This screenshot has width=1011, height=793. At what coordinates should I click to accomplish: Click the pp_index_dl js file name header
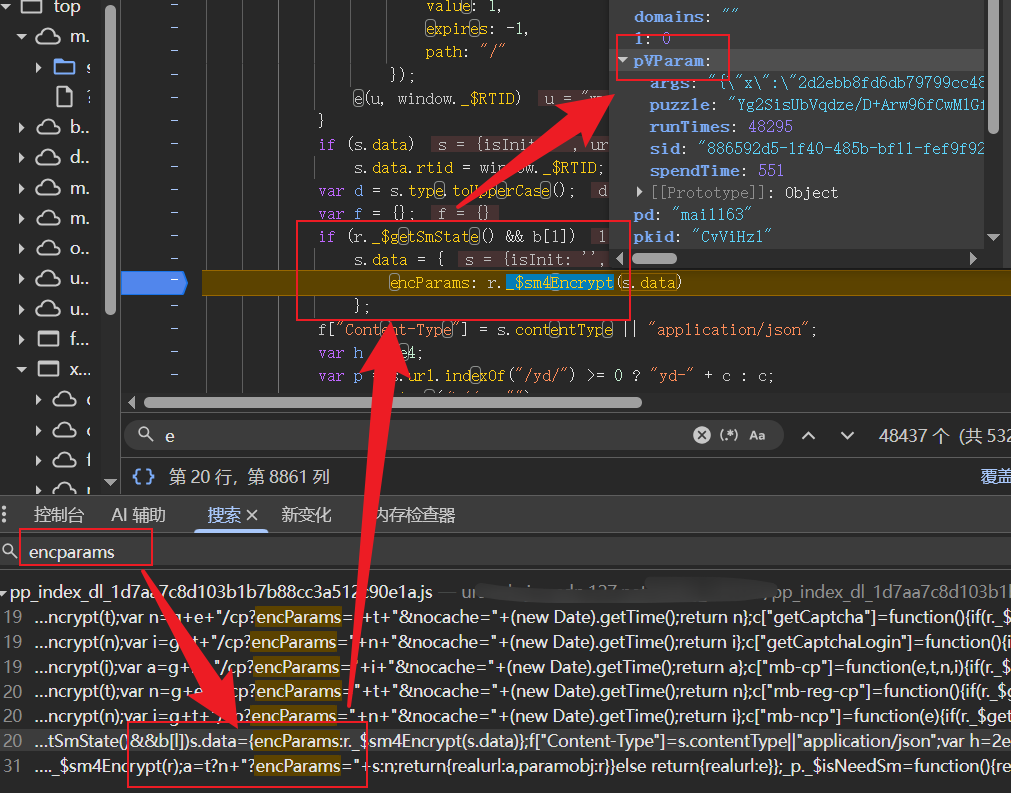pos(221,592)
